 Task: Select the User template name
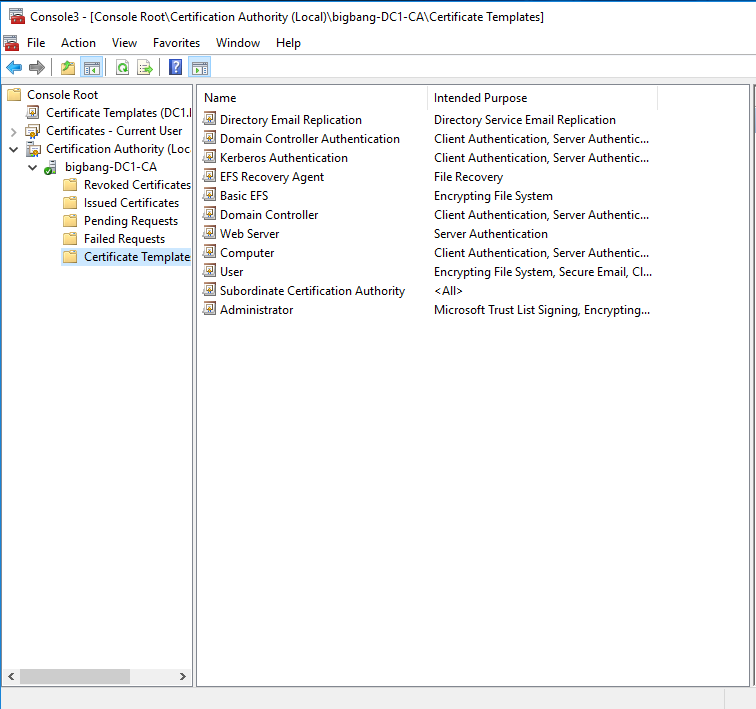[231, 272]
